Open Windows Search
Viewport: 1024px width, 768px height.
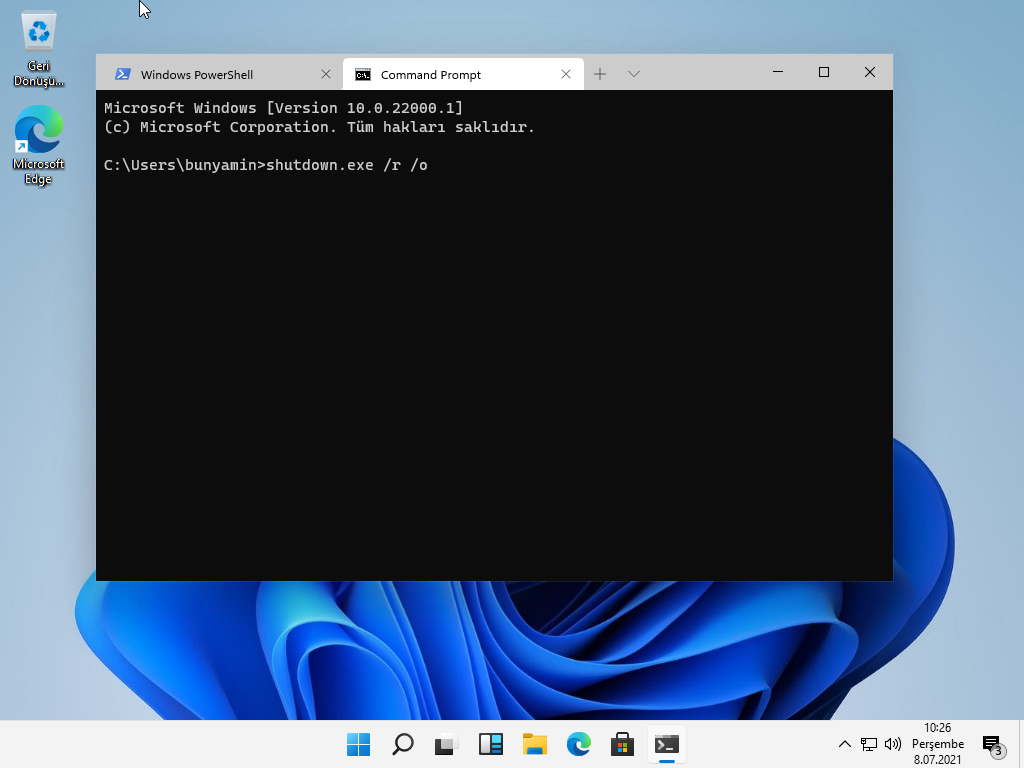pyautogui.click(x=402, y=744)
